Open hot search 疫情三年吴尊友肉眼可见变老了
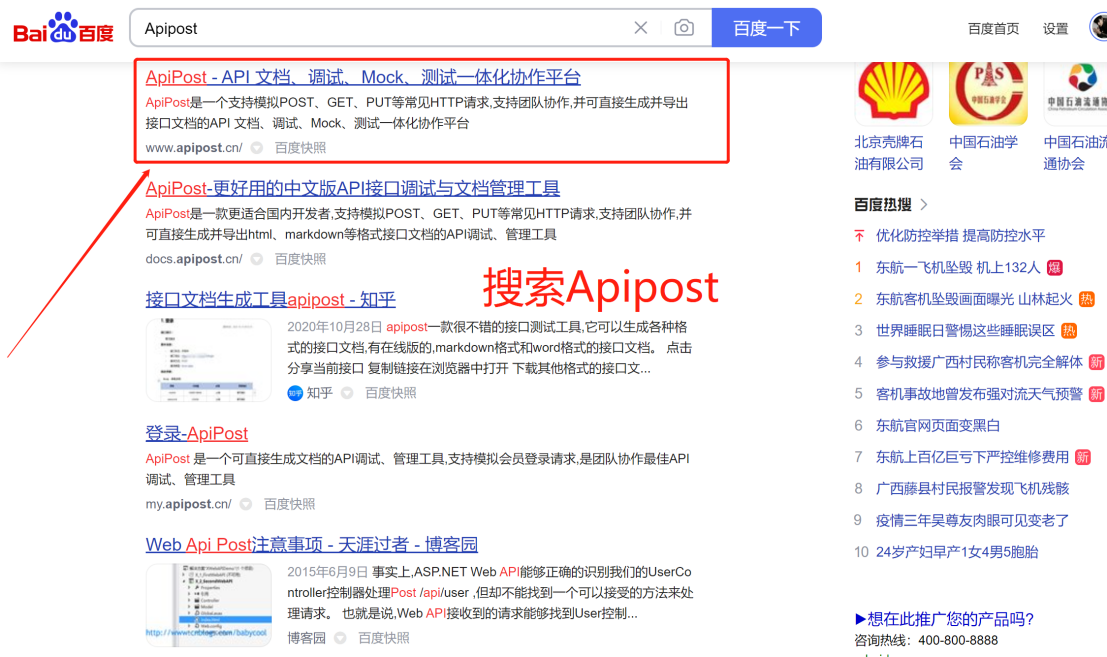 pos(972,520)
